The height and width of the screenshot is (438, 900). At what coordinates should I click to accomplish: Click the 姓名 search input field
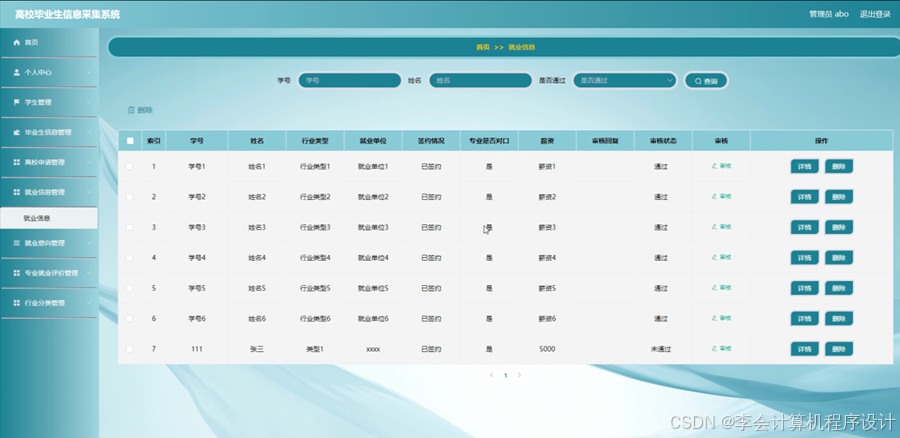(480, 81)
